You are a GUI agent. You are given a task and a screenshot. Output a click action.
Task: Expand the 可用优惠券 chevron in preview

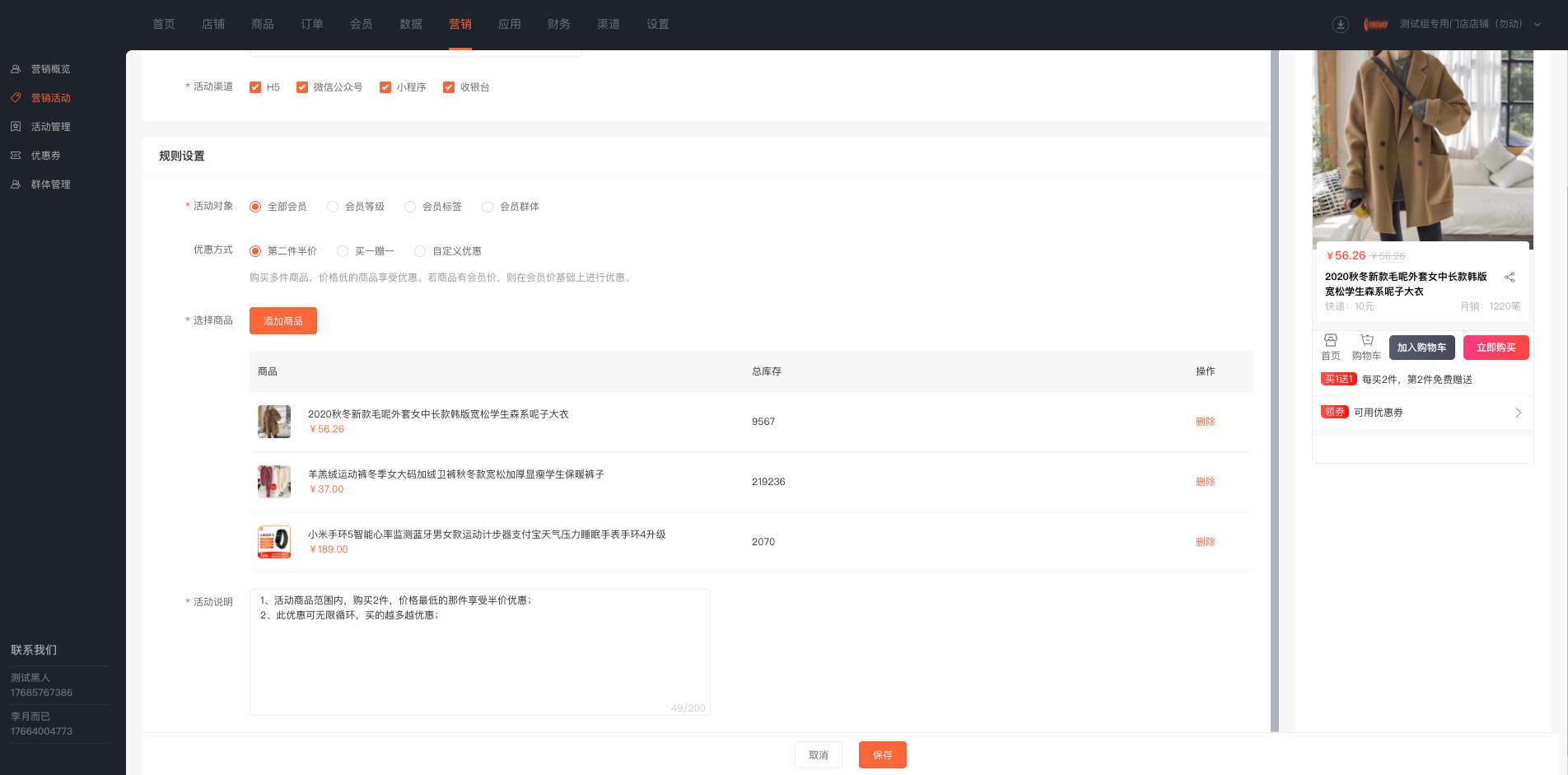pos(1519,413)
